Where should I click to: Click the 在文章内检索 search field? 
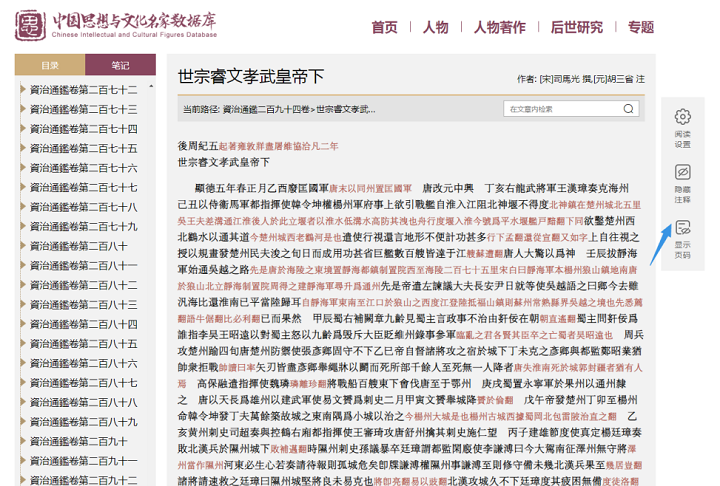tap(564, 108)
